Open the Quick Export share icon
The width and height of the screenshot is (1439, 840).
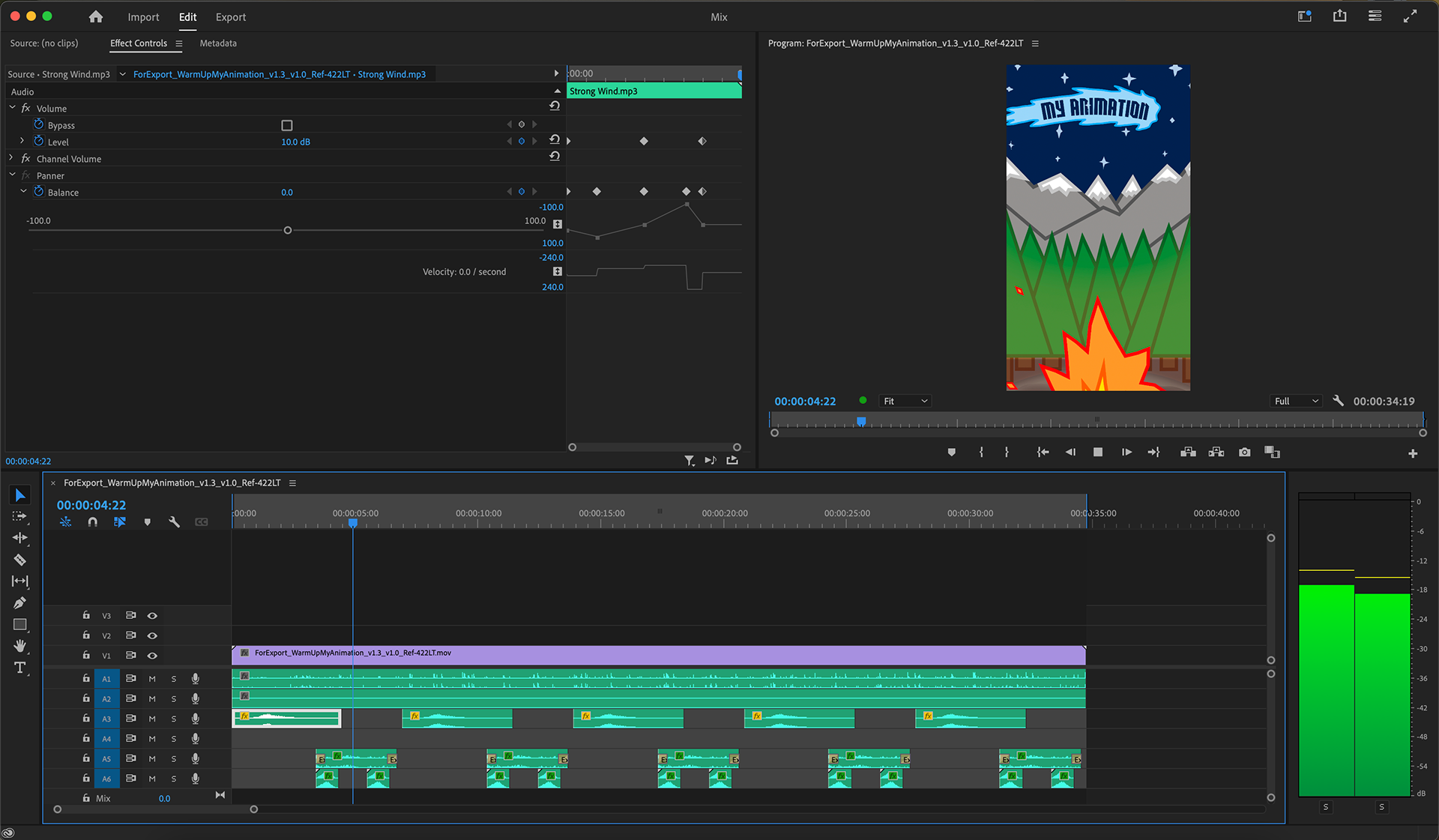click(x=1340, y=16)
